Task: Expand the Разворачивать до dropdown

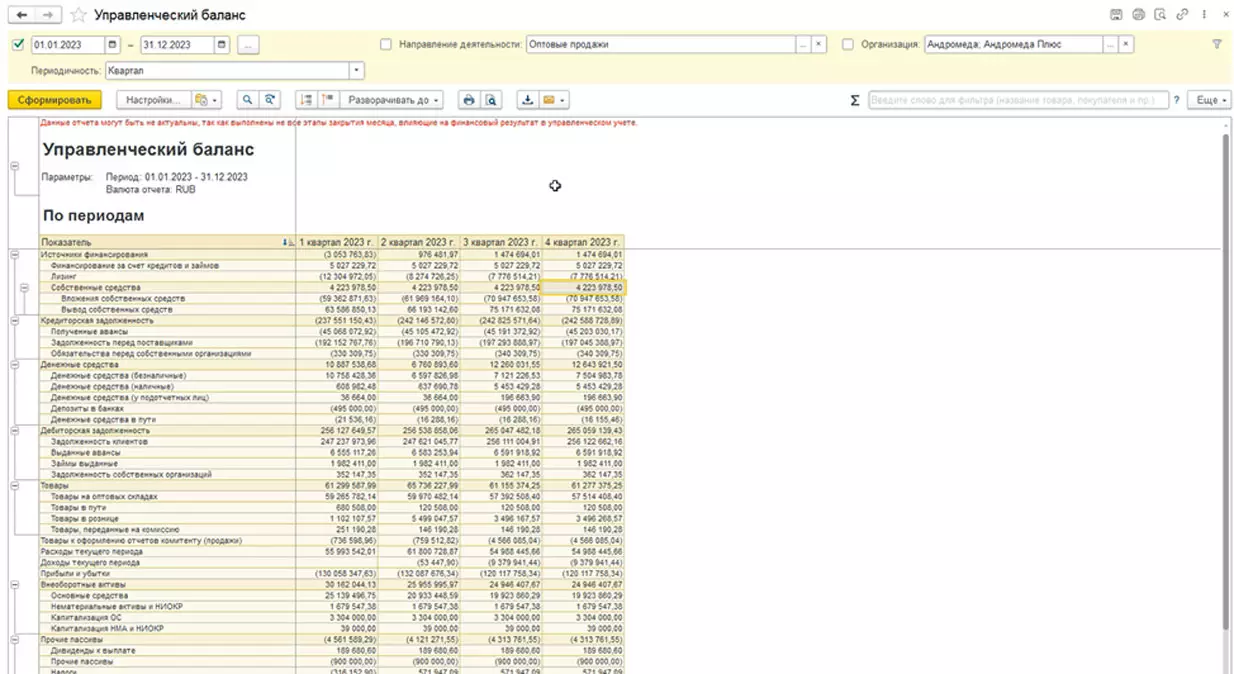Action: 390,100
